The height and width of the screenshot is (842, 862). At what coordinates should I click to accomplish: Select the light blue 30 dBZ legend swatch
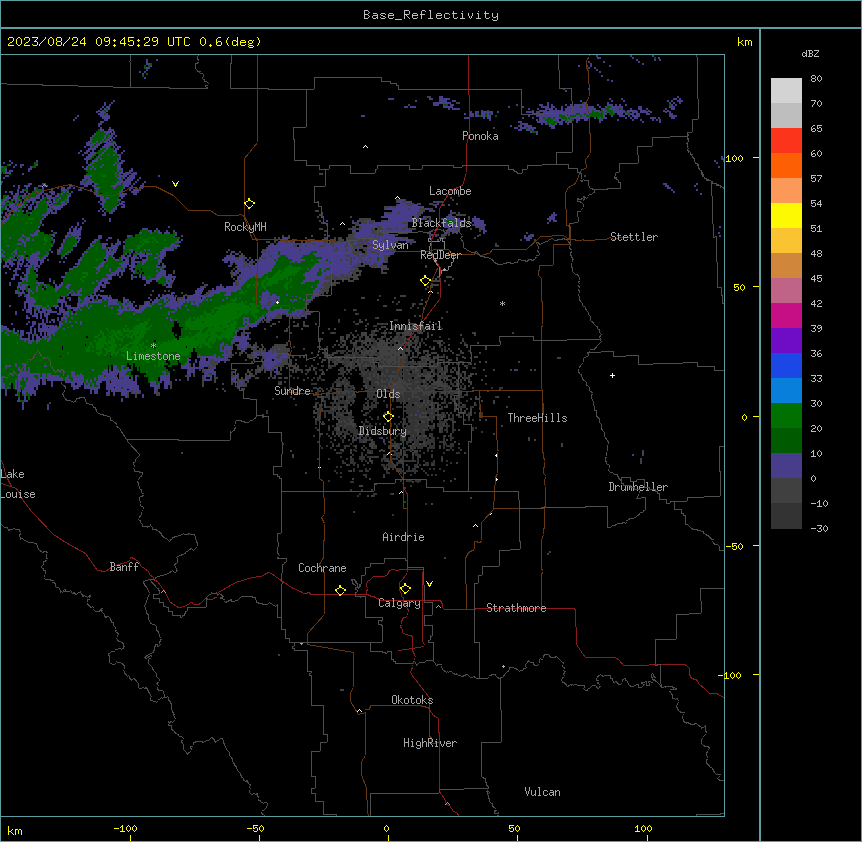point(786,391)
